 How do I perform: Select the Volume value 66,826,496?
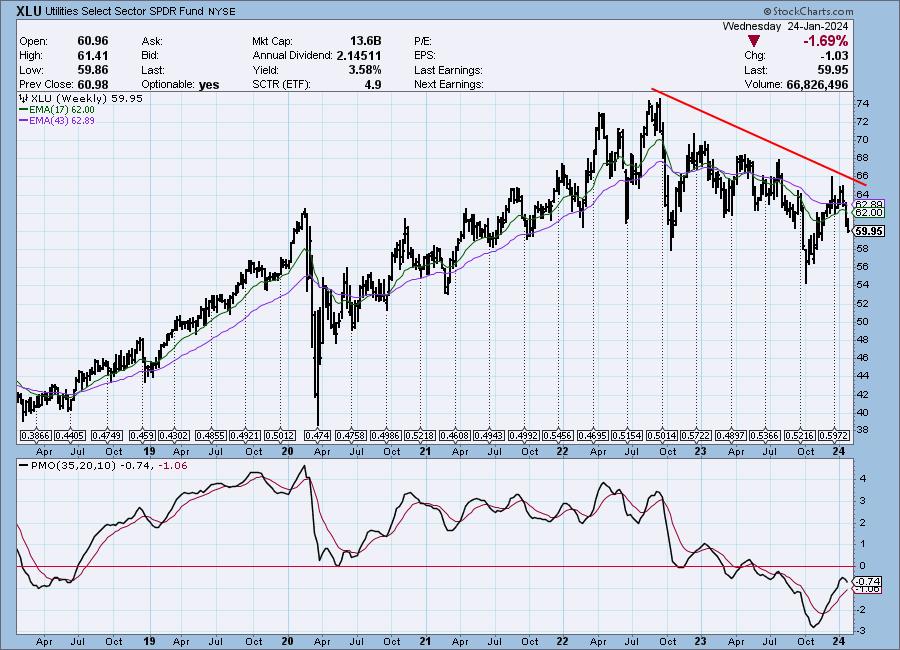pos(817,84)
